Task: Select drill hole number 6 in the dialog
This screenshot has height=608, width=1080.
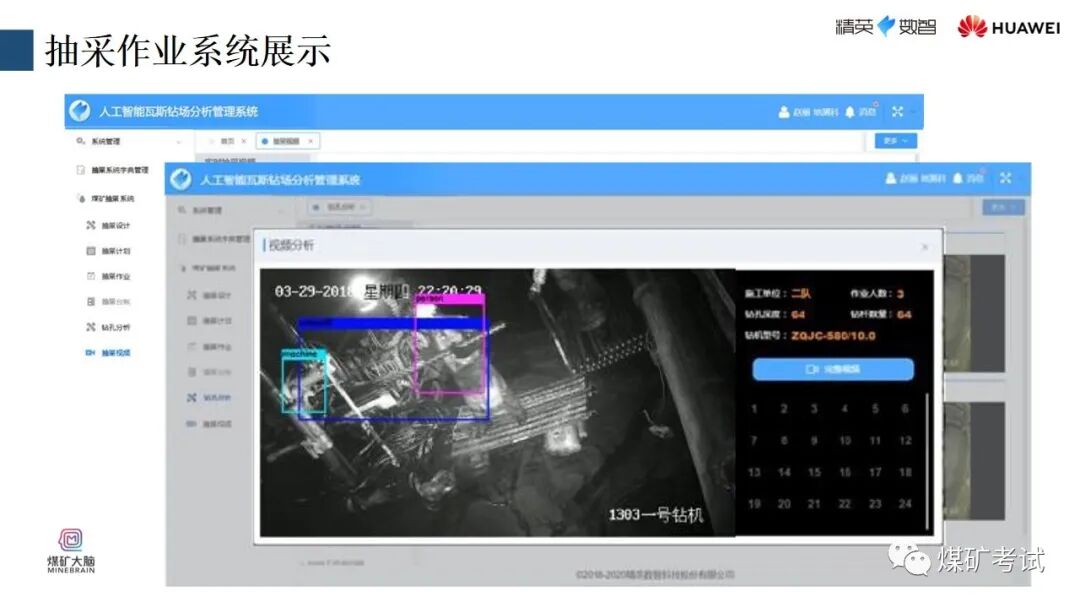Action: click(x=905, y=409)
